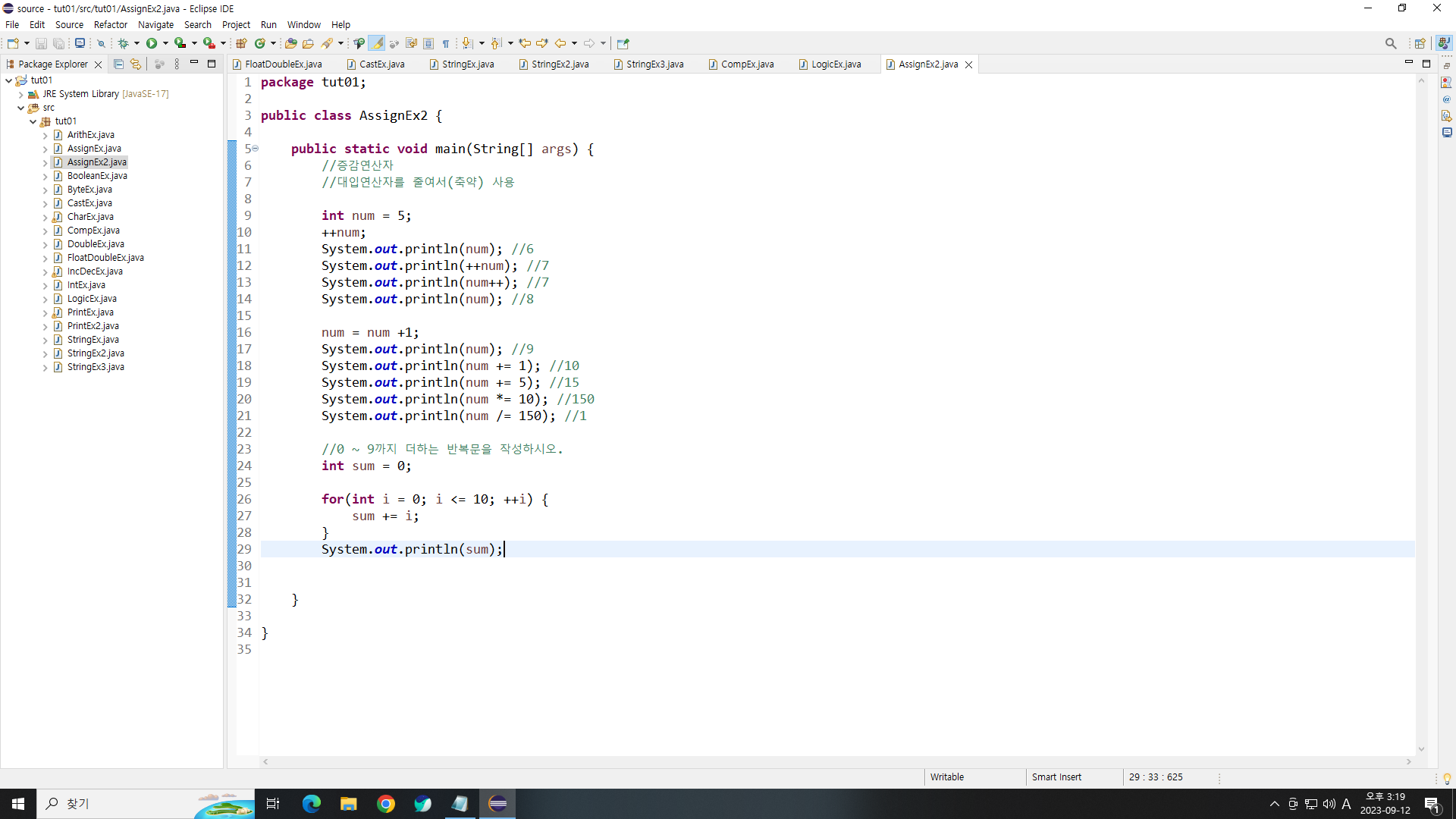Open the Refactor menu

point(110,24)
